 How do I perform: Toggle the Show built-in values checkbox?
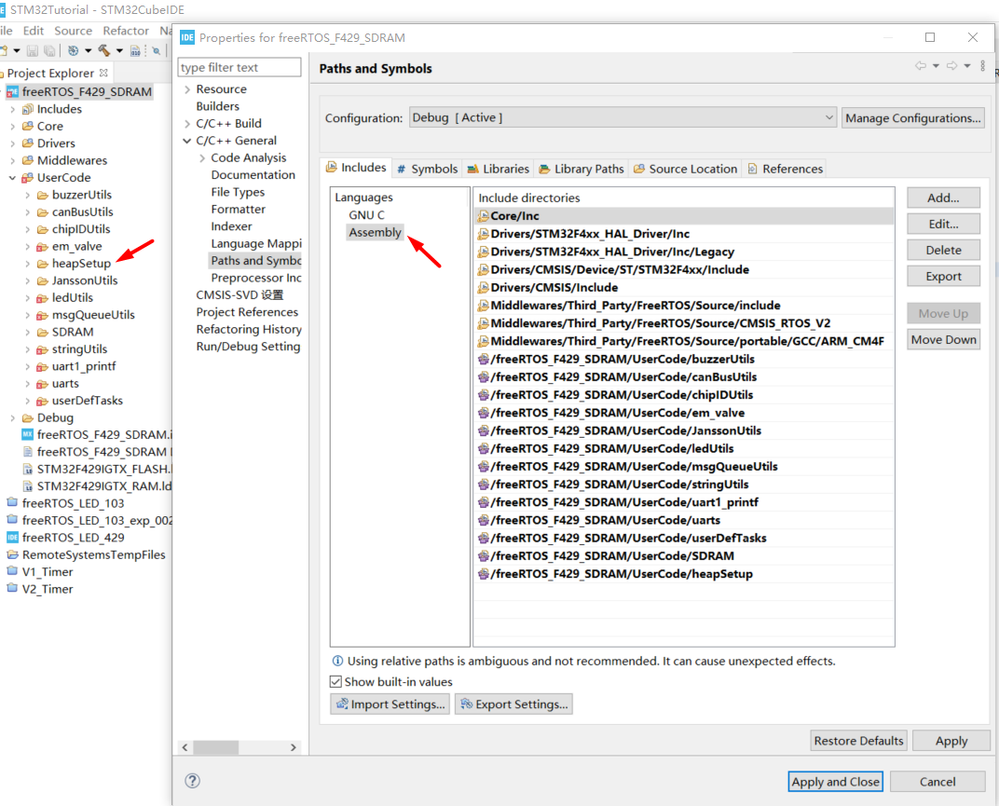[336, 682]
